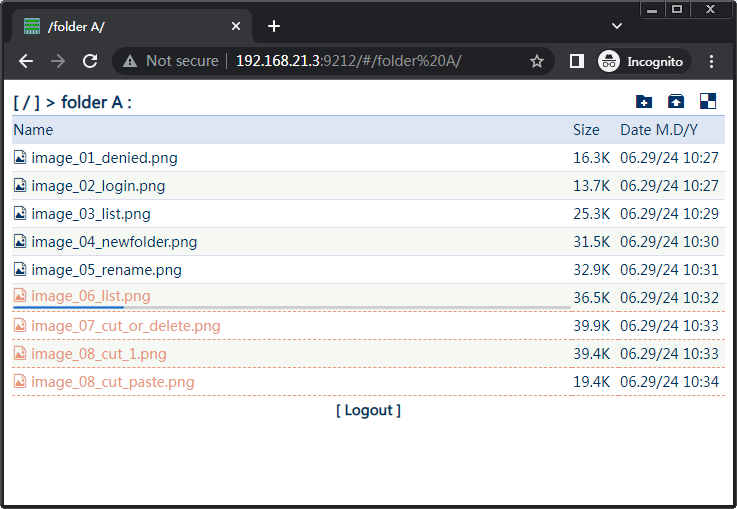Viewport: 737px width, 509px height.
Task: Click the Not secure site info warning
Action: [x=170, y=61]
